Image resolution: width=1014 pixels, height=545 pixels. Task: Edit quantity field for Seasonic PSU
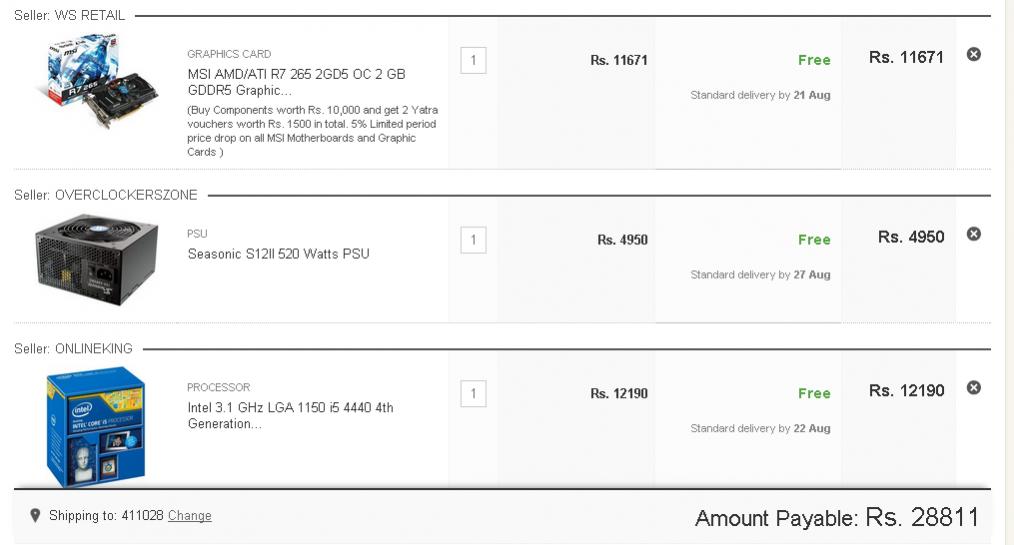(x=473, y=240)
